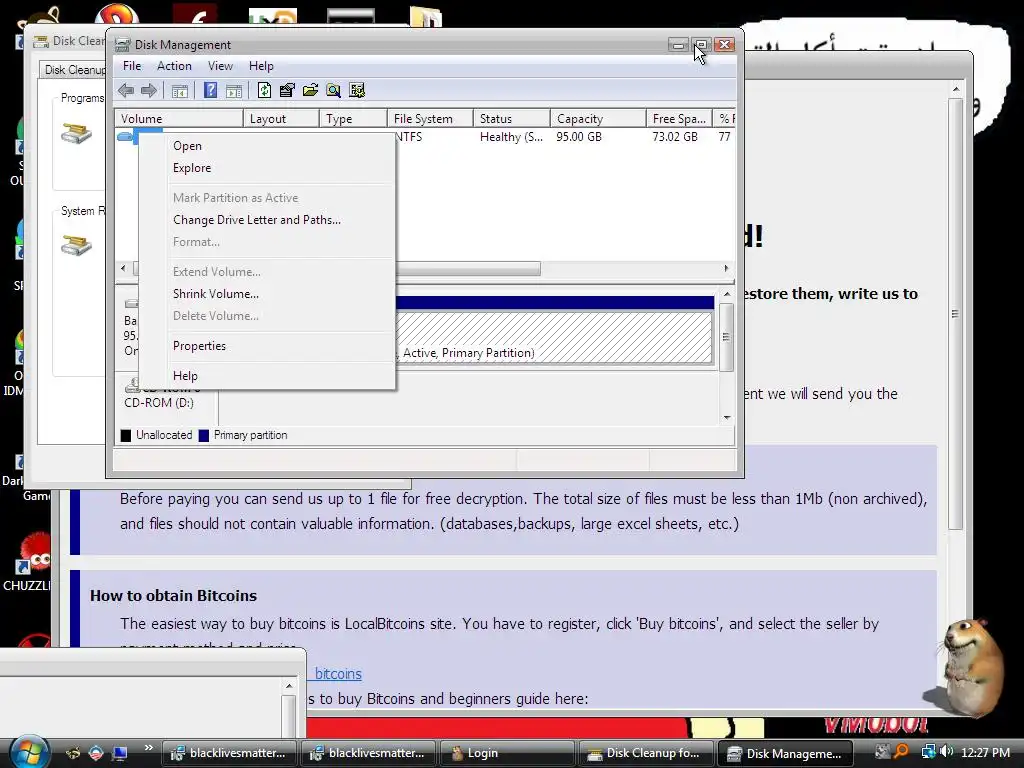
Task: Open the Windows Start orb
Action: click(x=29, y=752)
